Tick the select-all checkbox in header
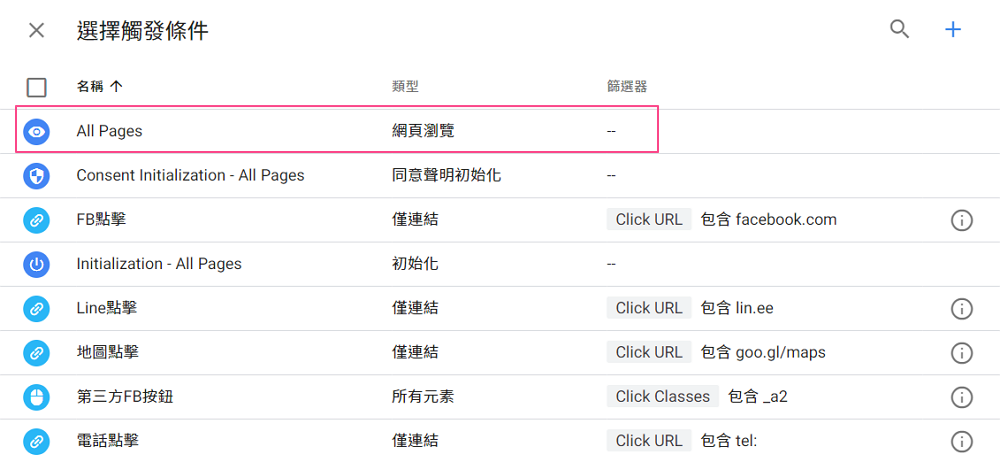Screen dimensions: 1000x462 tap(36, 87)
